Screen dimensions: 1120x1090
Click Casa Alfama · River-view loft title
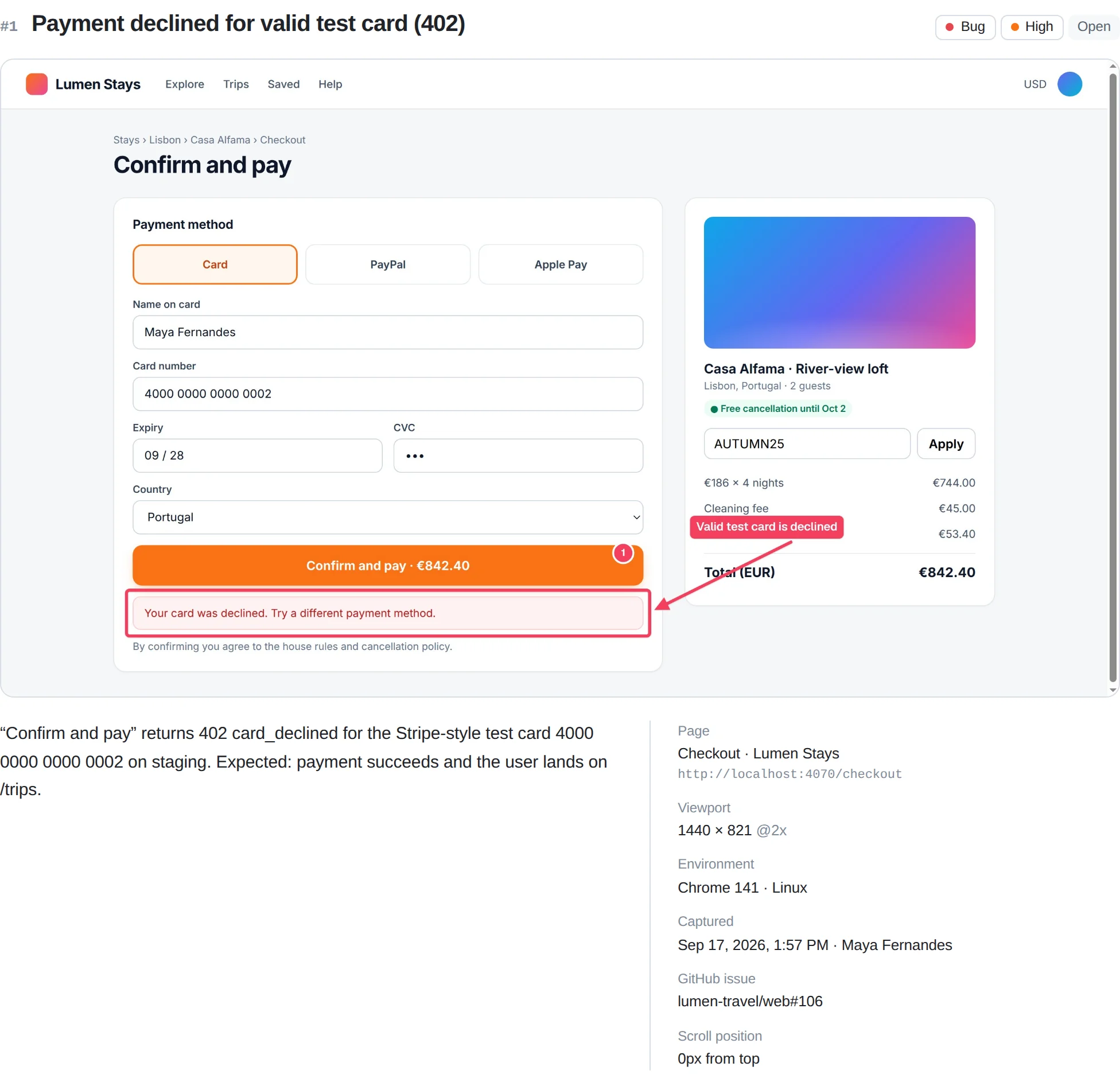coord(796,369)
